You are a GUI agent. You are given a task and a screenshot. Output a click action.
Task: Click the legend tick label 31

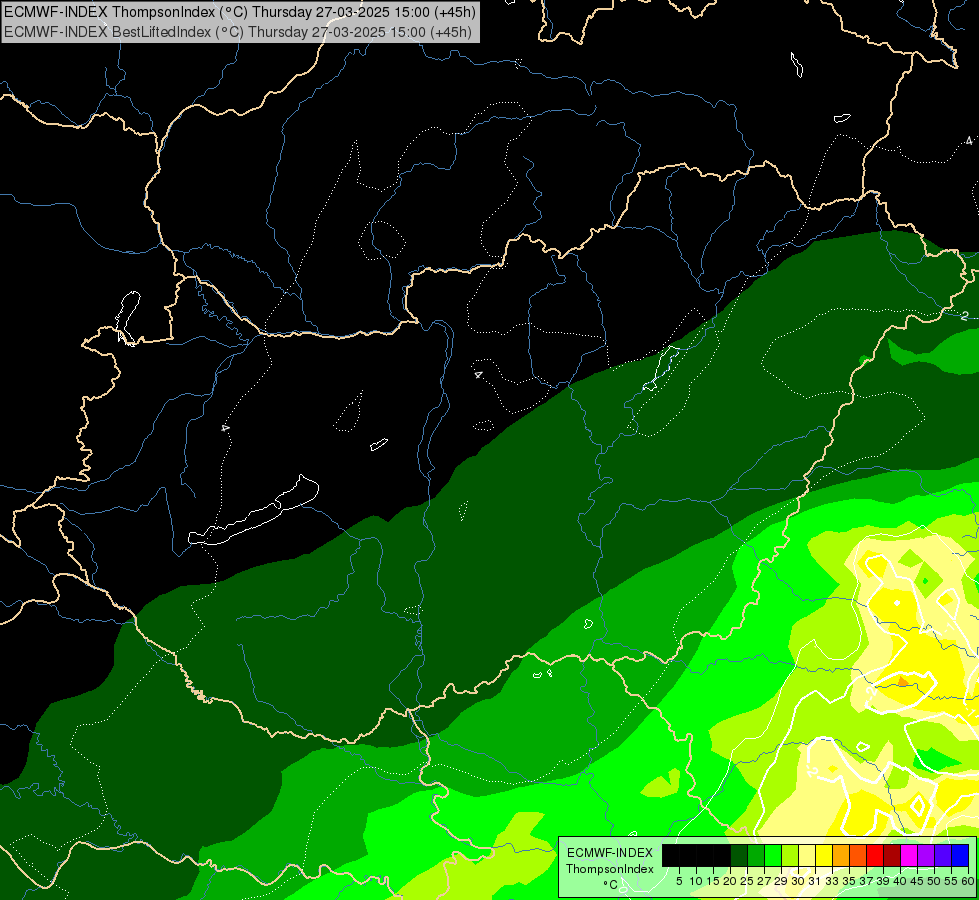point(815,881)
